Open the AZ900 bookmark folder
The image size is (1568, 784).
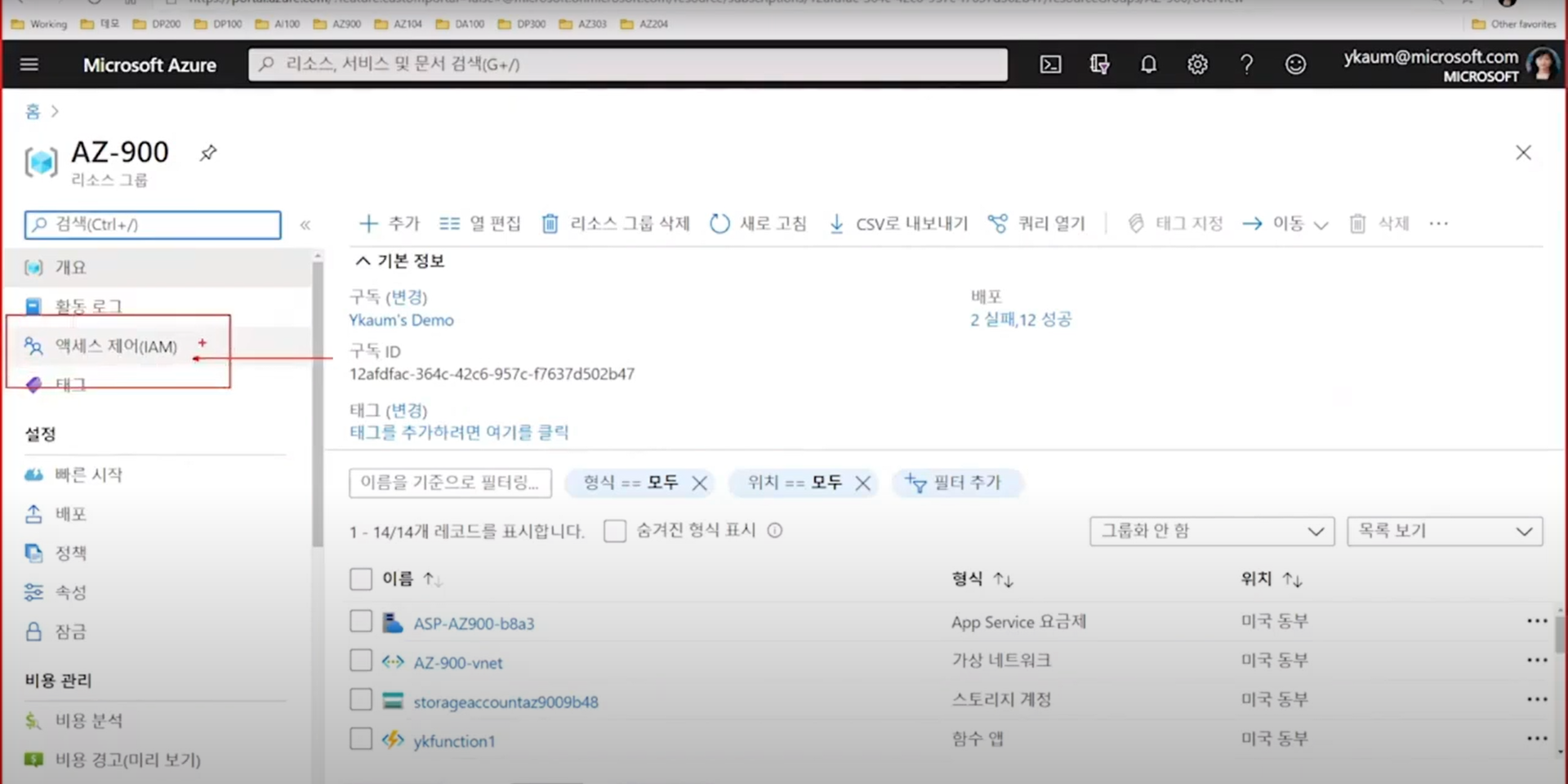pyautogui.click(x=338, y=24)
